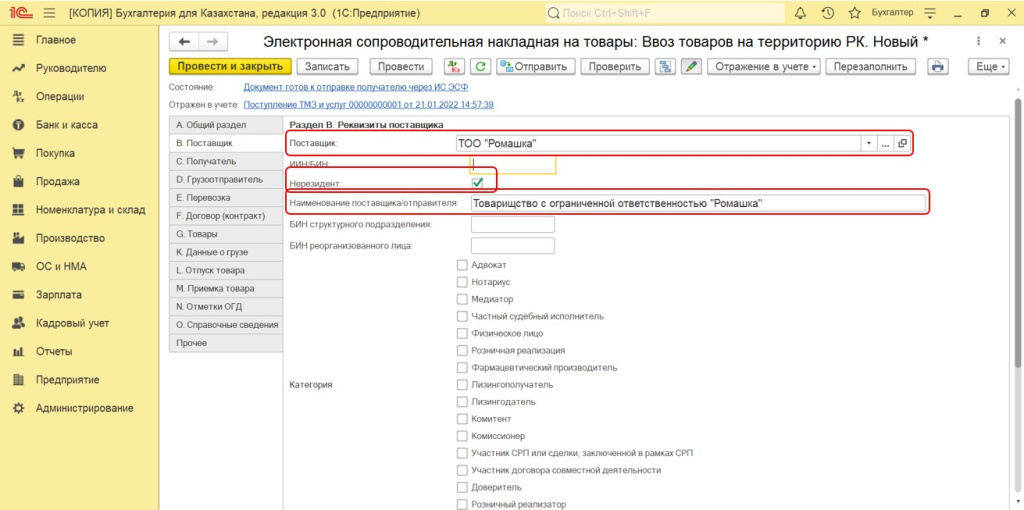Open Продажа section

57,182
